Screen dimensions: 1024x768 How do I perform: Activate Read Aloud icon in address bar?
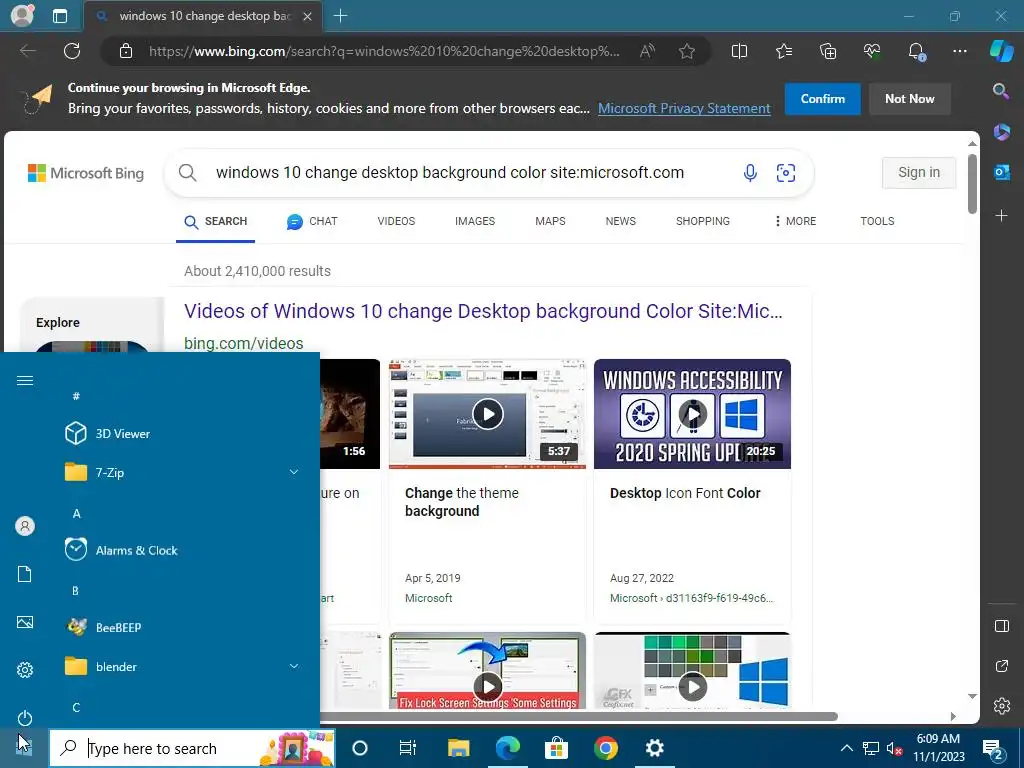pyautogui.click(x=647, y=51)
